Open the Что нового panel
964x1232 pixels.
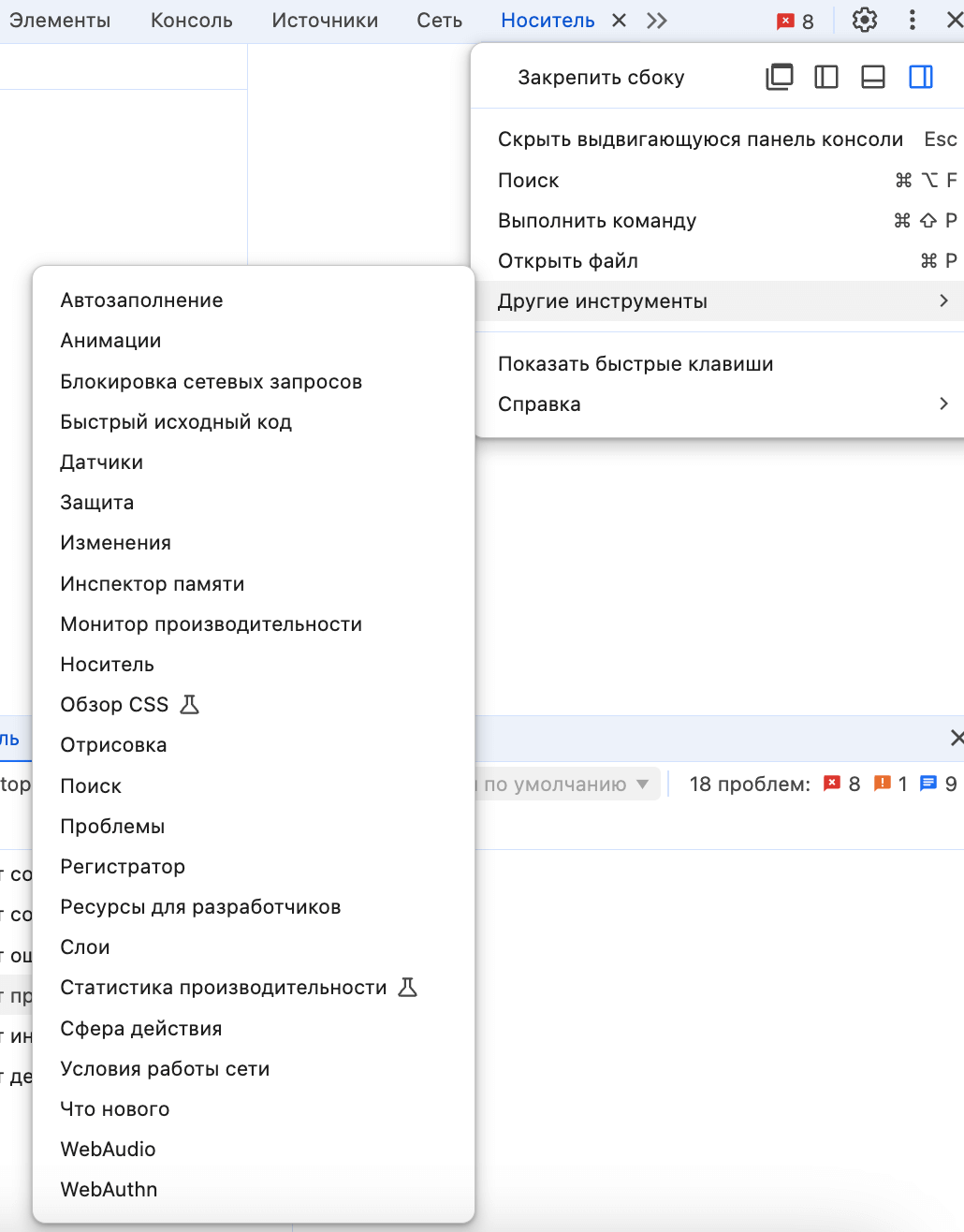pos(114,1108)
